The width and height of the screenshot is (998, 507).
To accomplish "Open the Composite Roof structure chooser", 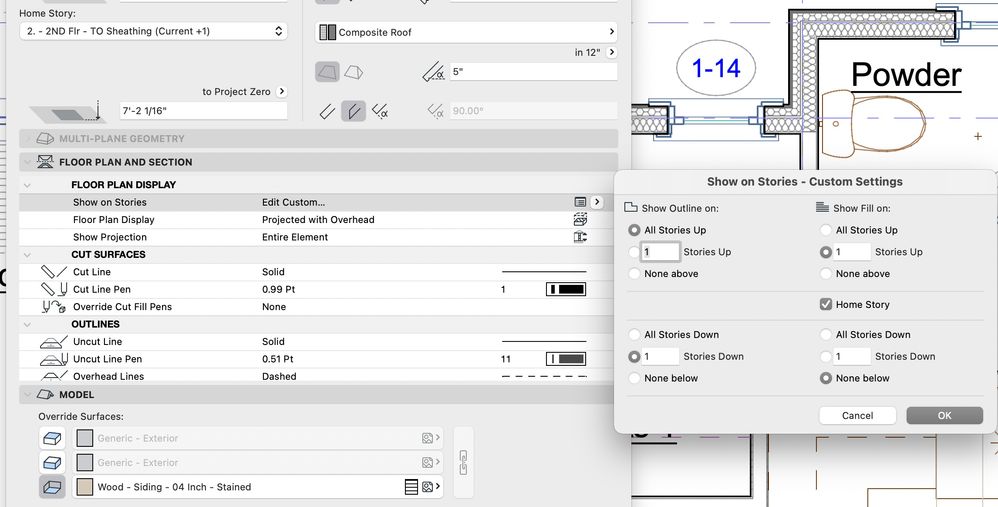I will 466,32.
